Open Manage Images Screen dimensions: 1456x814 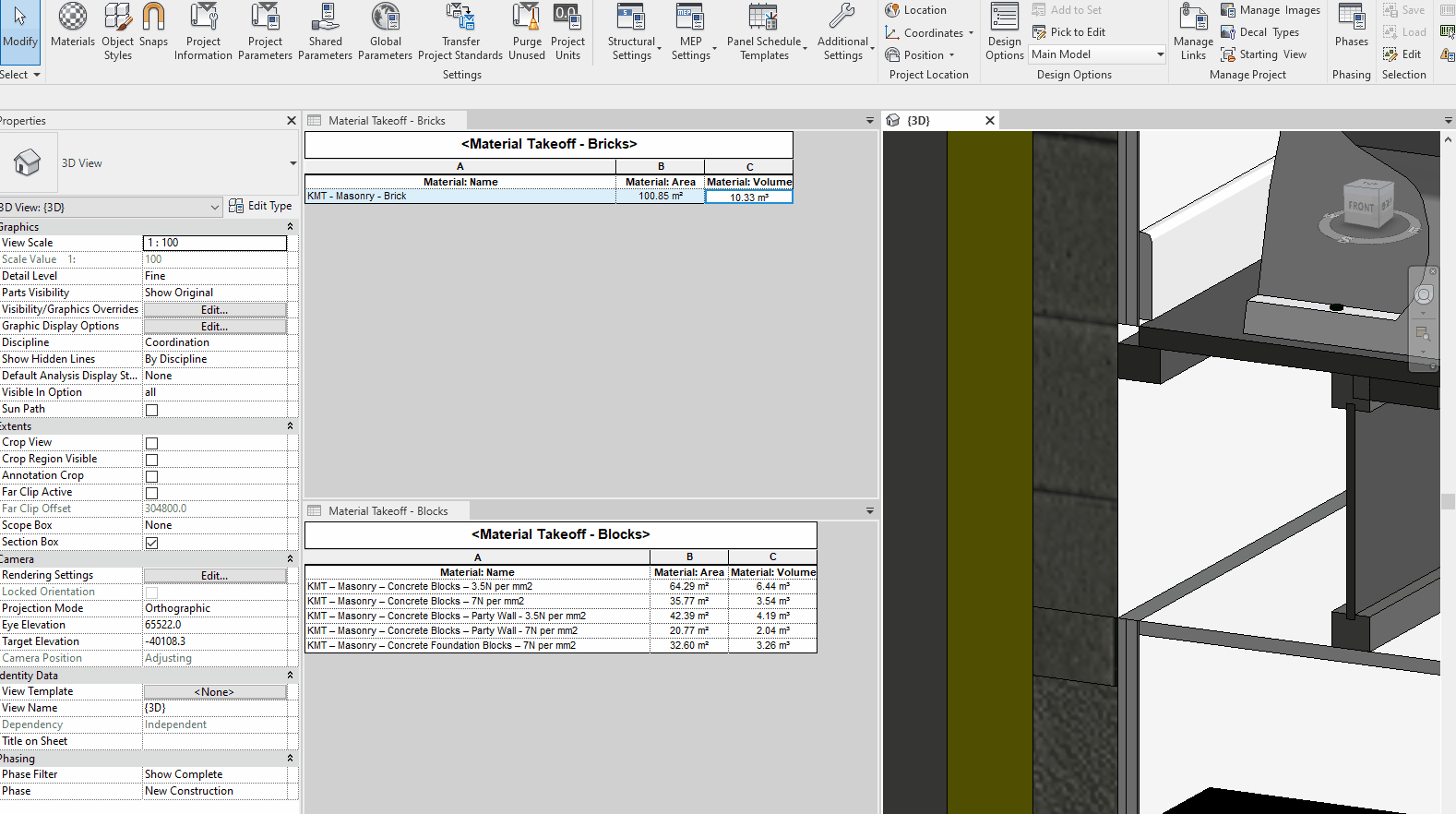(1271, 10)
